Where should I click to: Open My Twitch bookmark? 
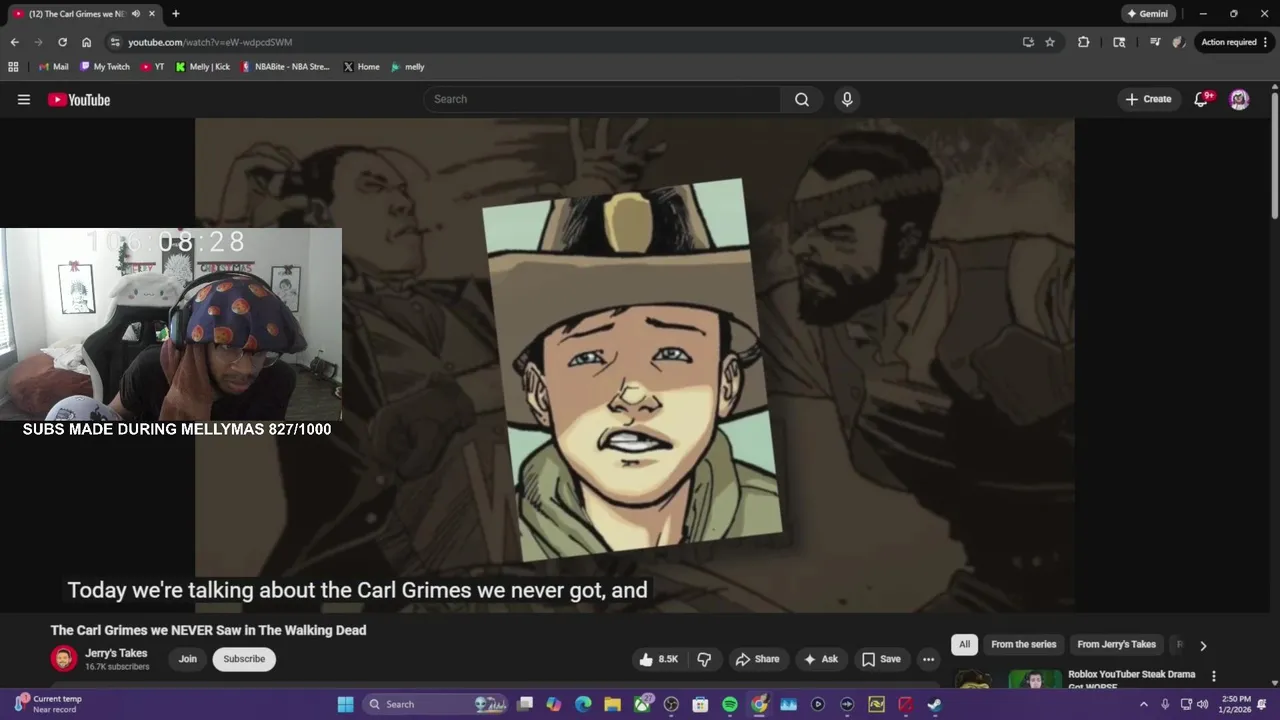point(105,67)
